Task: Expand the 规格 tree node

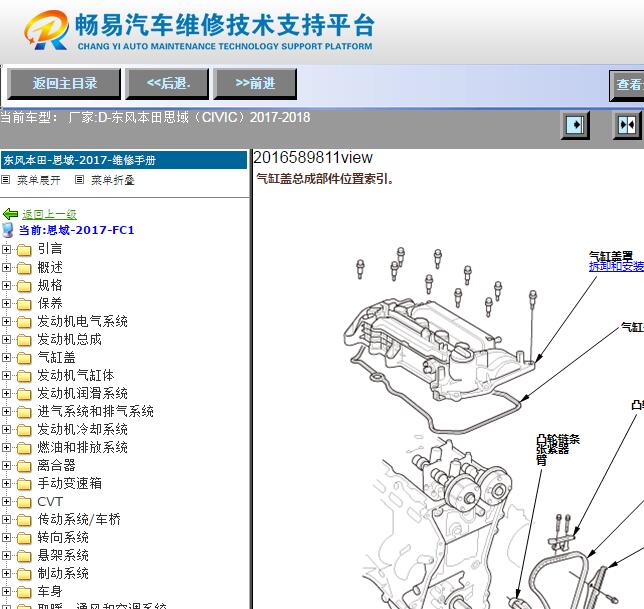Action: click(x=6, y=285)
